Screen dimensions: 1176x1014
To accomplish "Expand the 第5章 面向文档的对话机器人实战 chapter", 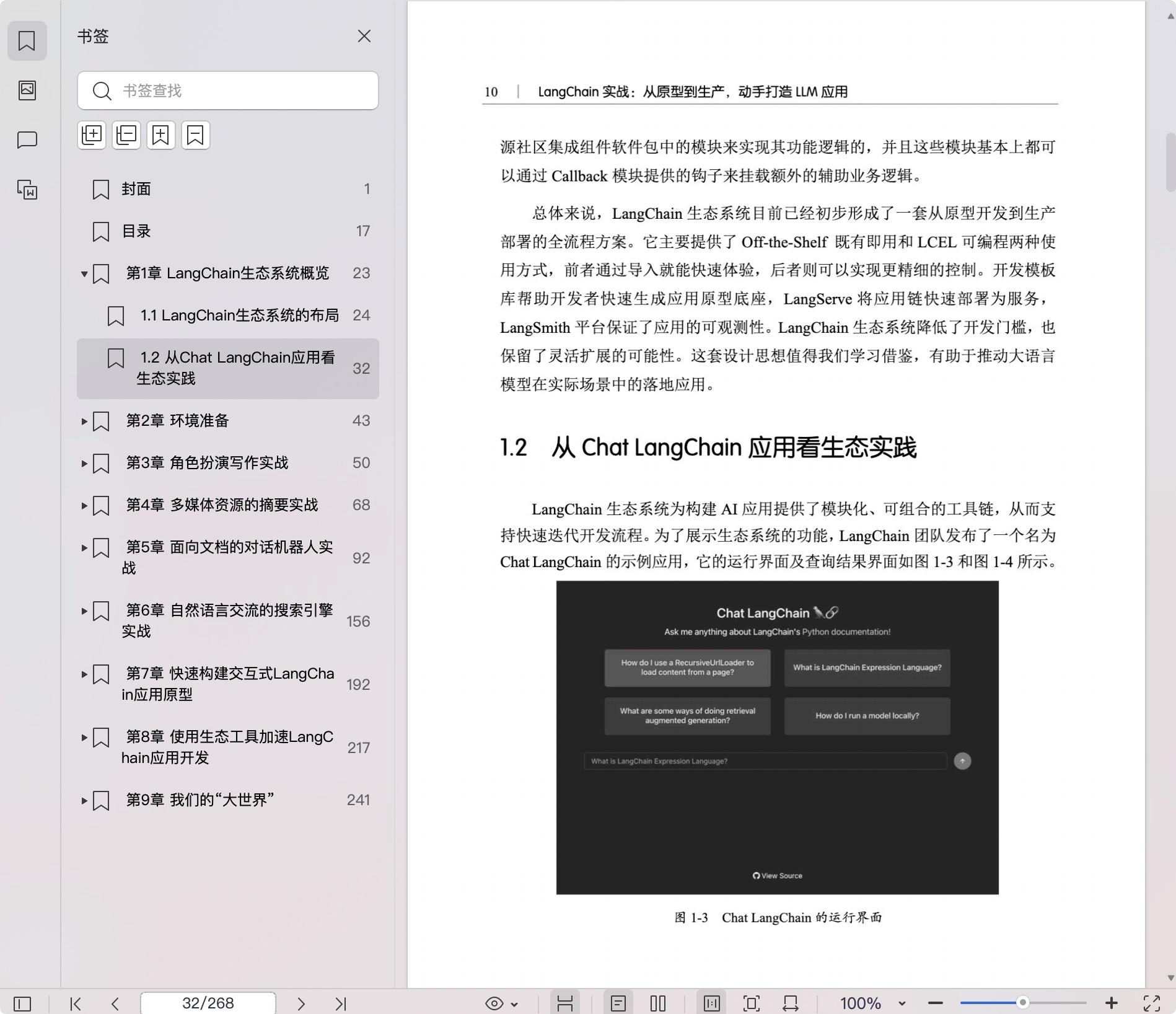I will [x=84, y=548].
